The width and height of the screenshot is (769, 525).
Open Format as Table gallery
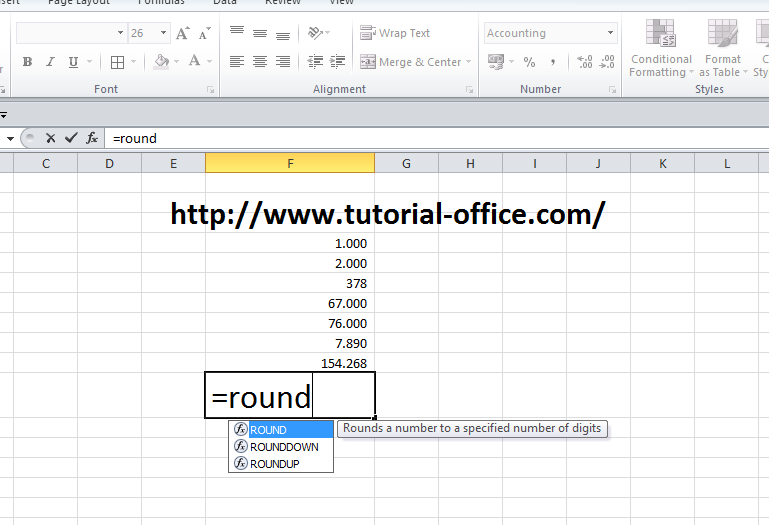pos(723,48)
